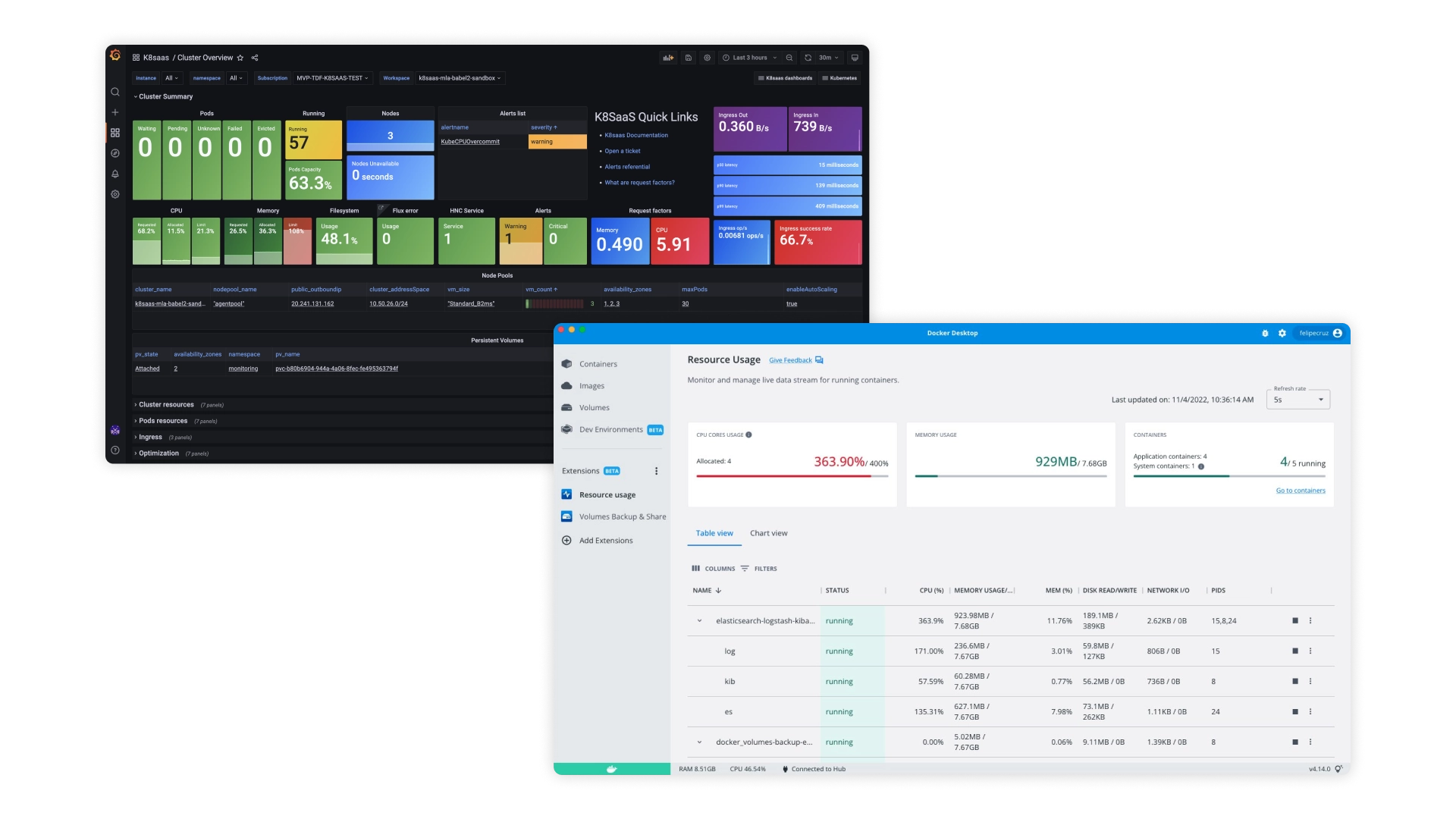This screenshot has height=819, width=1456.
Task: Open the namespace 'All' filter dropdown
Action: point(237,78)
